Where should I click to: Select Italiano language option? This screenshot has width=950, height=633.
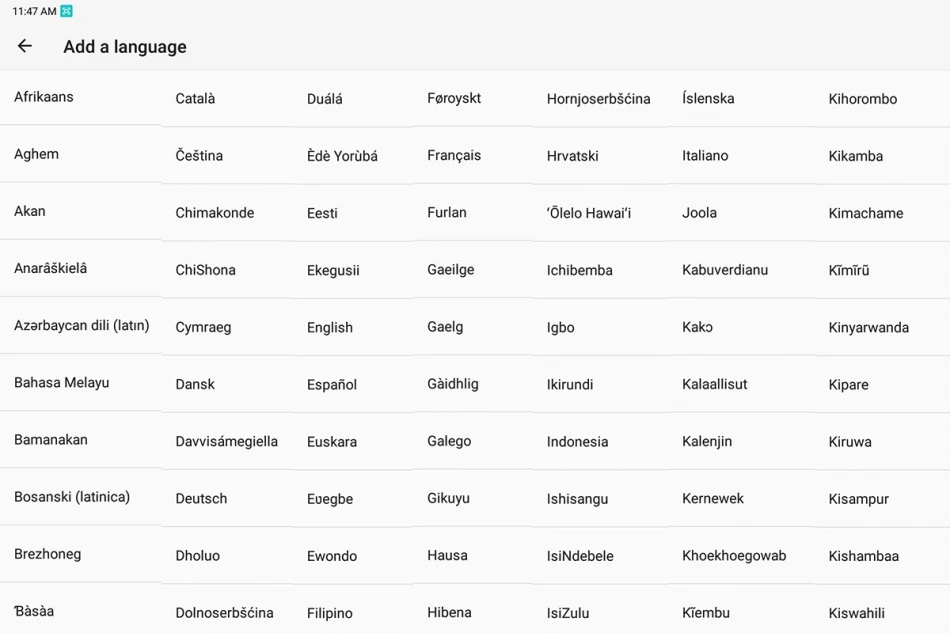pos(705,155)
